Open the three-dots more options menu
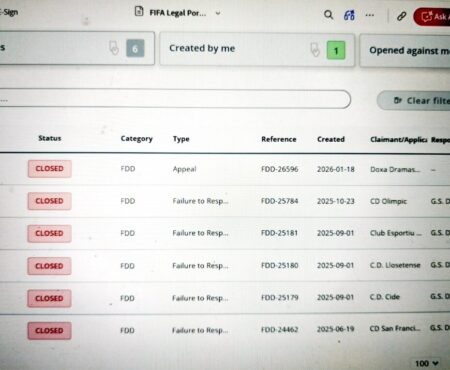 (370, 15)
